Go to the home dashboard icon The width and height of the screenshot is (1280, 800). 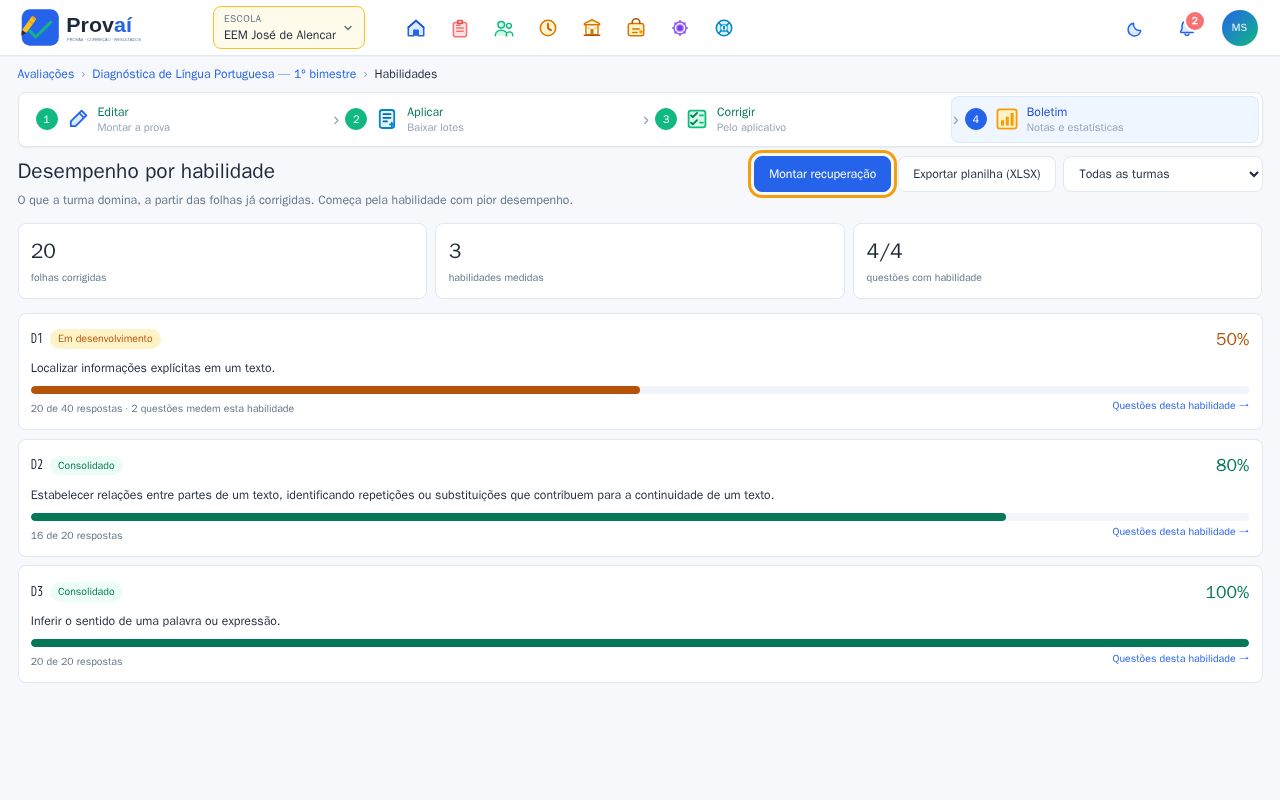(x=416, y=28)
